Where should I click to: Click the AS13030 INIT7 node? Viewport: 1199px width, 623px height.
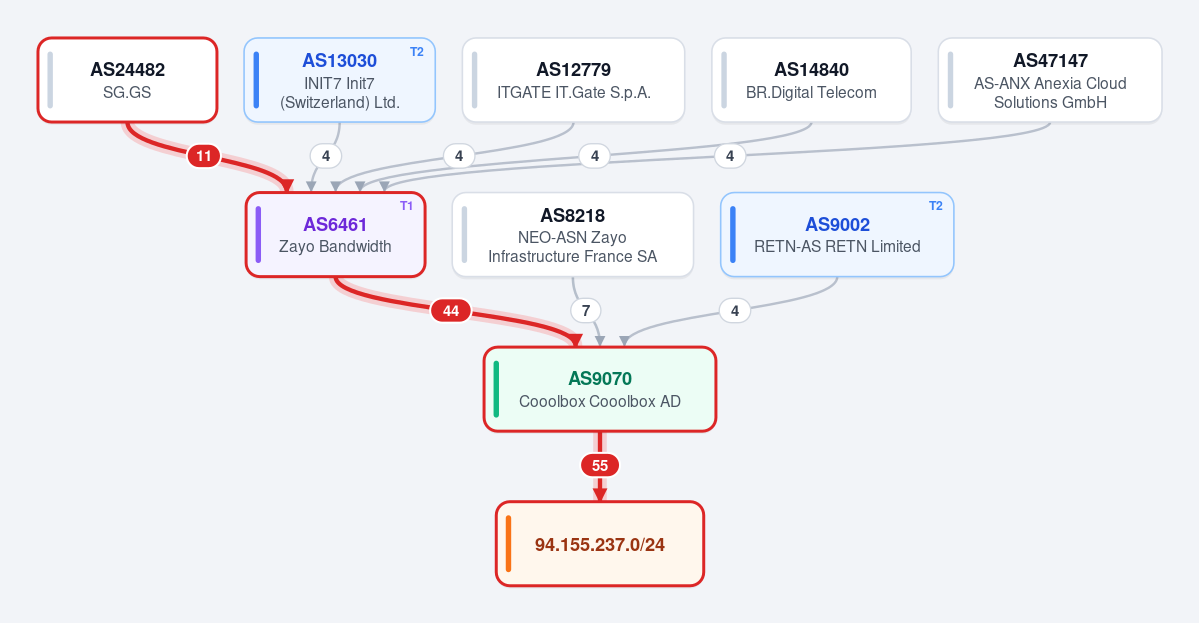[340, 80]
